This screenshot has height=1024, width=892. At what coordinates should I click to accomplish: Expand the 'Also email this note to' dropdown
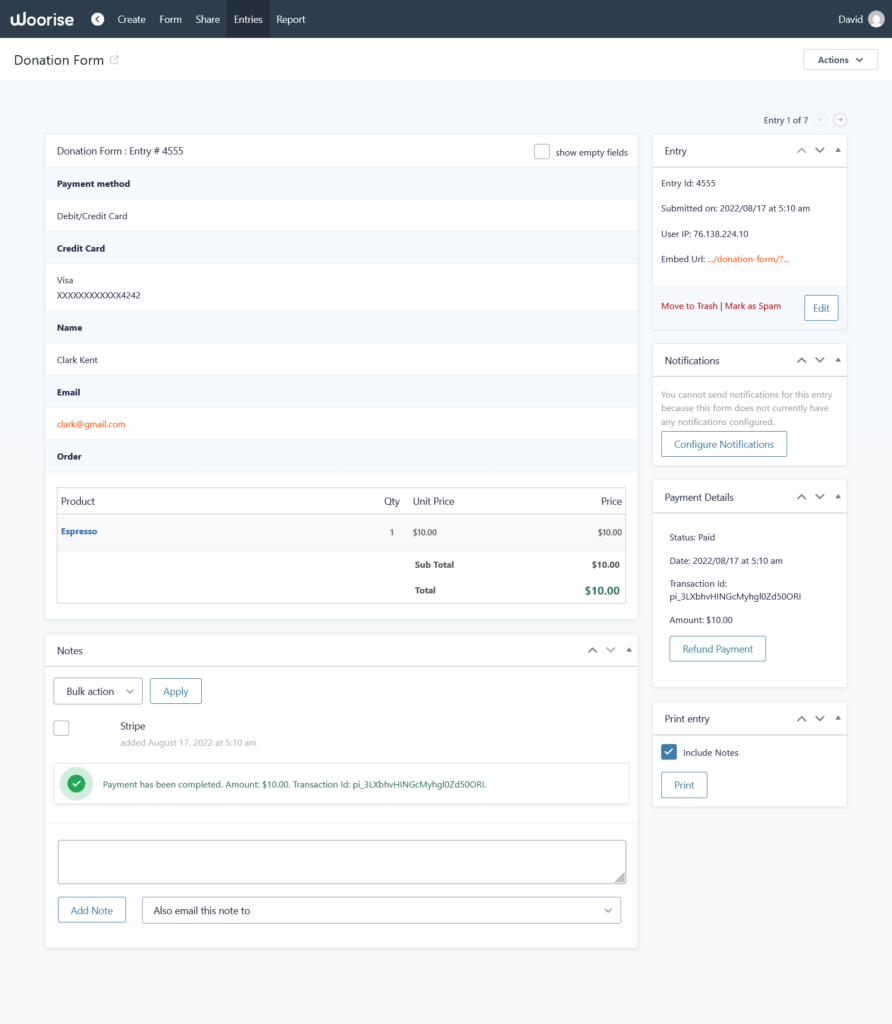381,910
